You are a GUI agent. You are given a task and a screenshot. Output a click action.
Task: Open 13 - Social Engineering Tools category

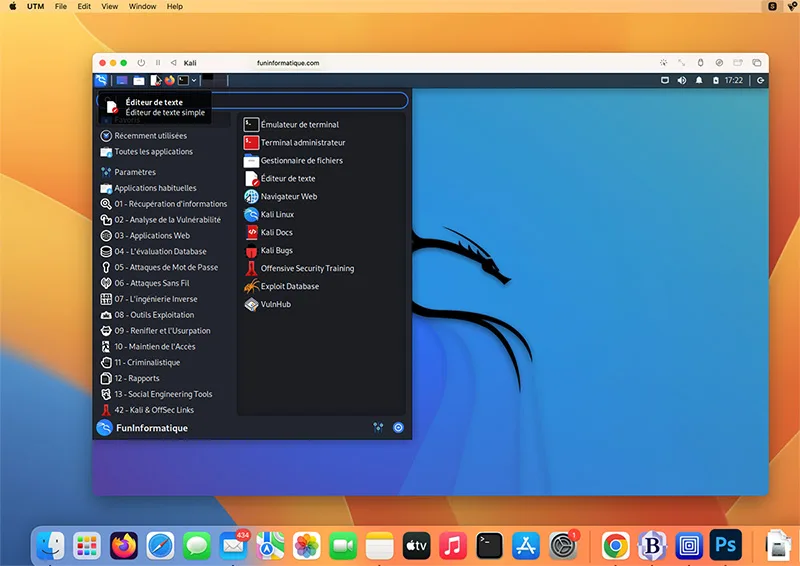click(x=163, y=393)
